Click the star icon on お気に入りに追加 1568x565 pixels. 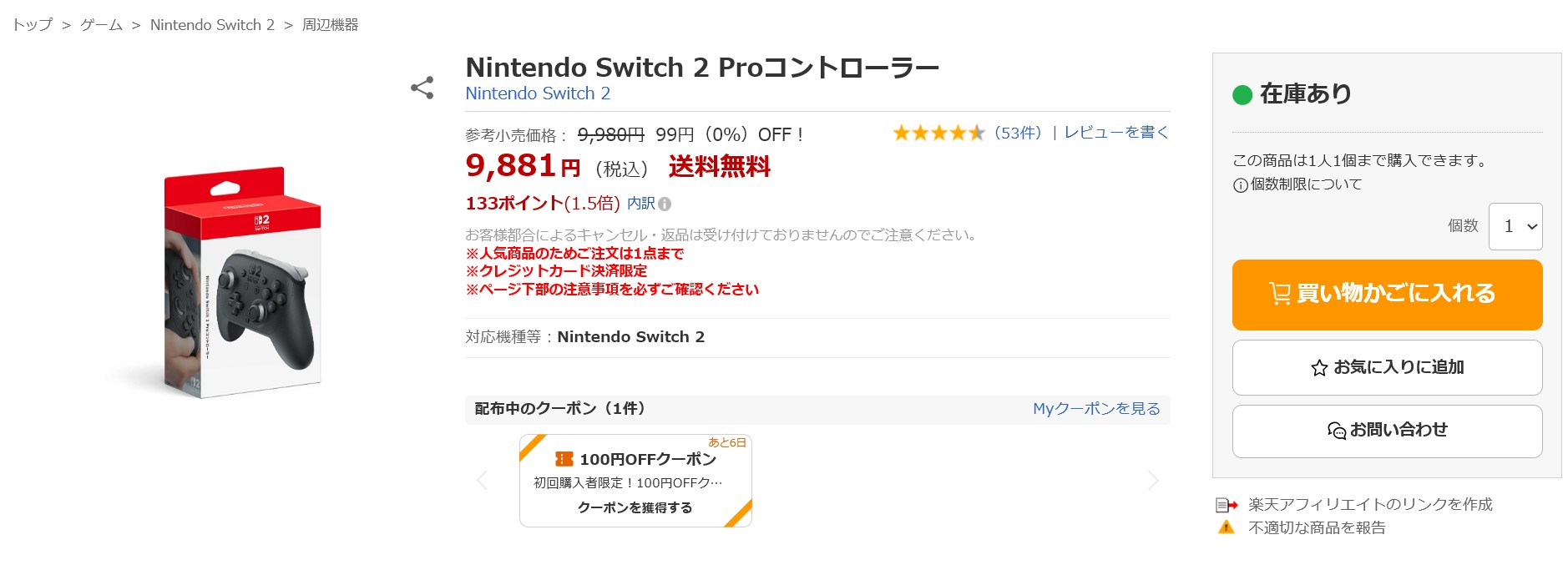pyautogui.click(x=1319, y=368)
